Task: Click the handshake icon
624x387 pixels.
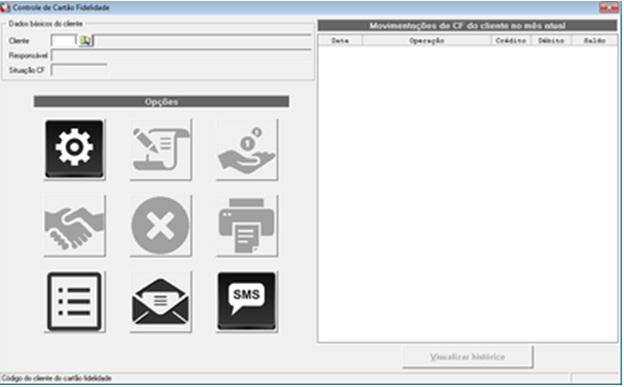Action: point(74,225)
